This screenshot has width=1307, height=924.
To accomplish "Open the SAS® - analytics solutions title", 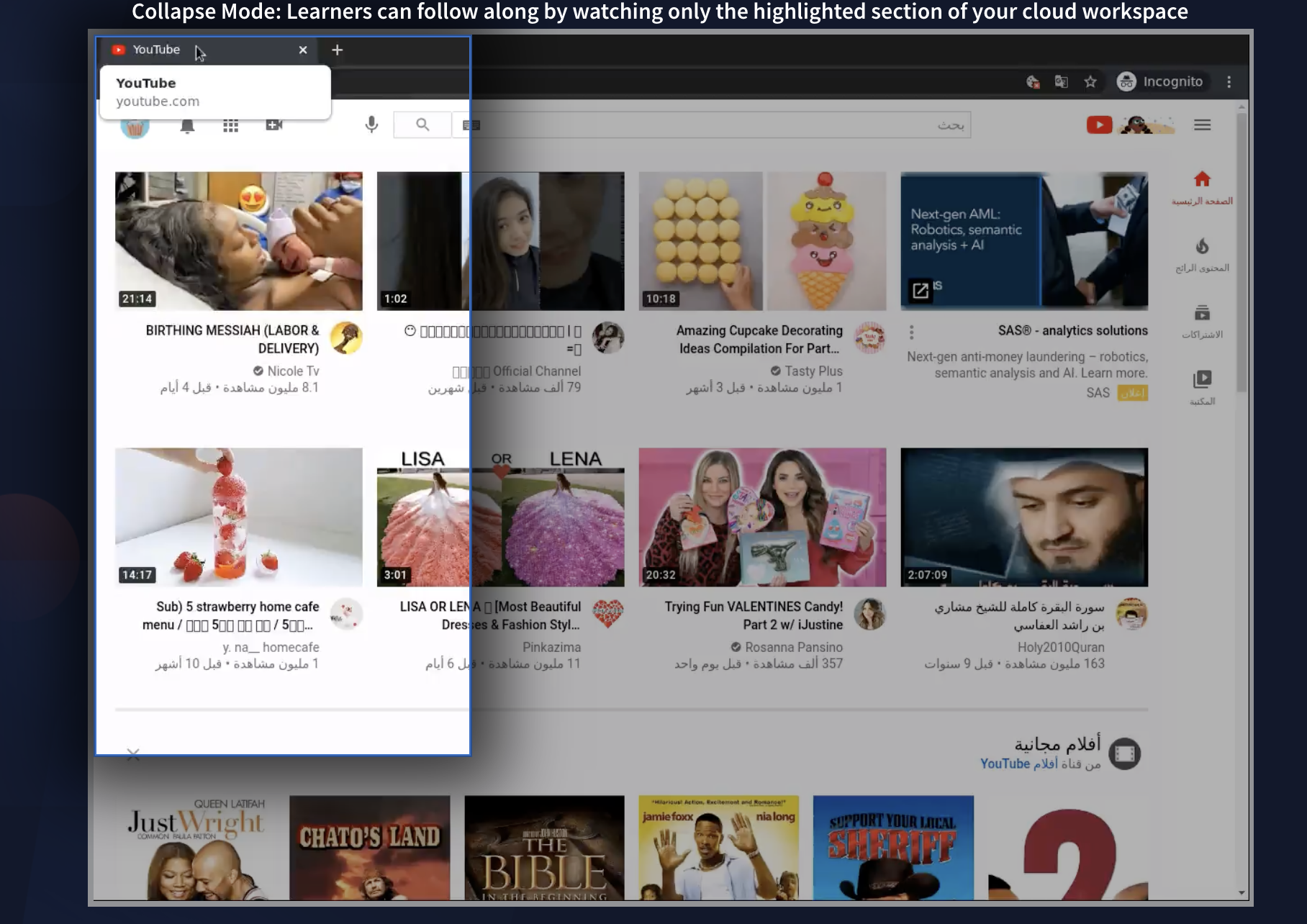I will (x=1073, y=331).
